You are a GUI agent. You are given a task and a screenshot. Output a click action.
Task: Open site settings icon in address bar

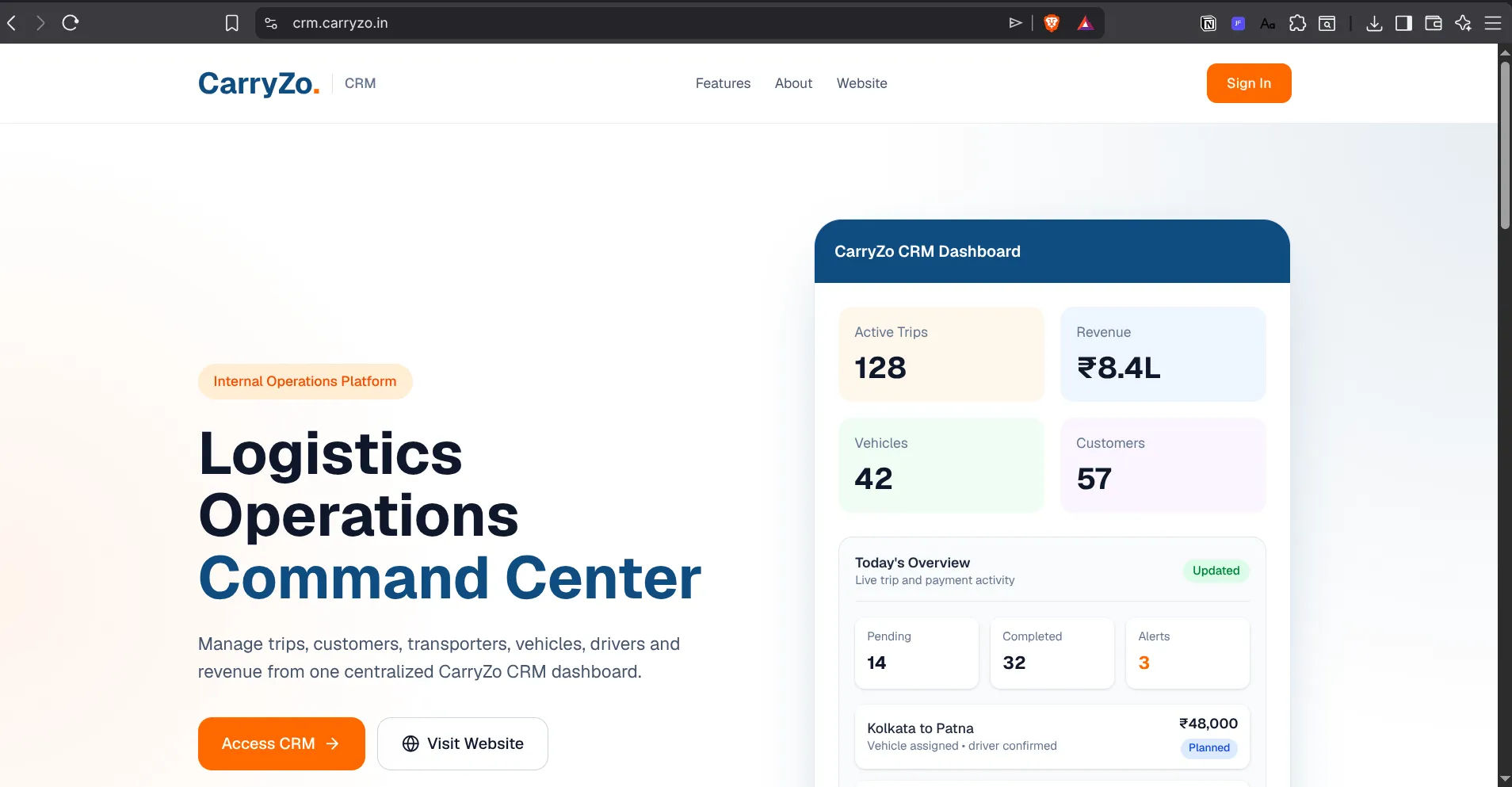271,23
